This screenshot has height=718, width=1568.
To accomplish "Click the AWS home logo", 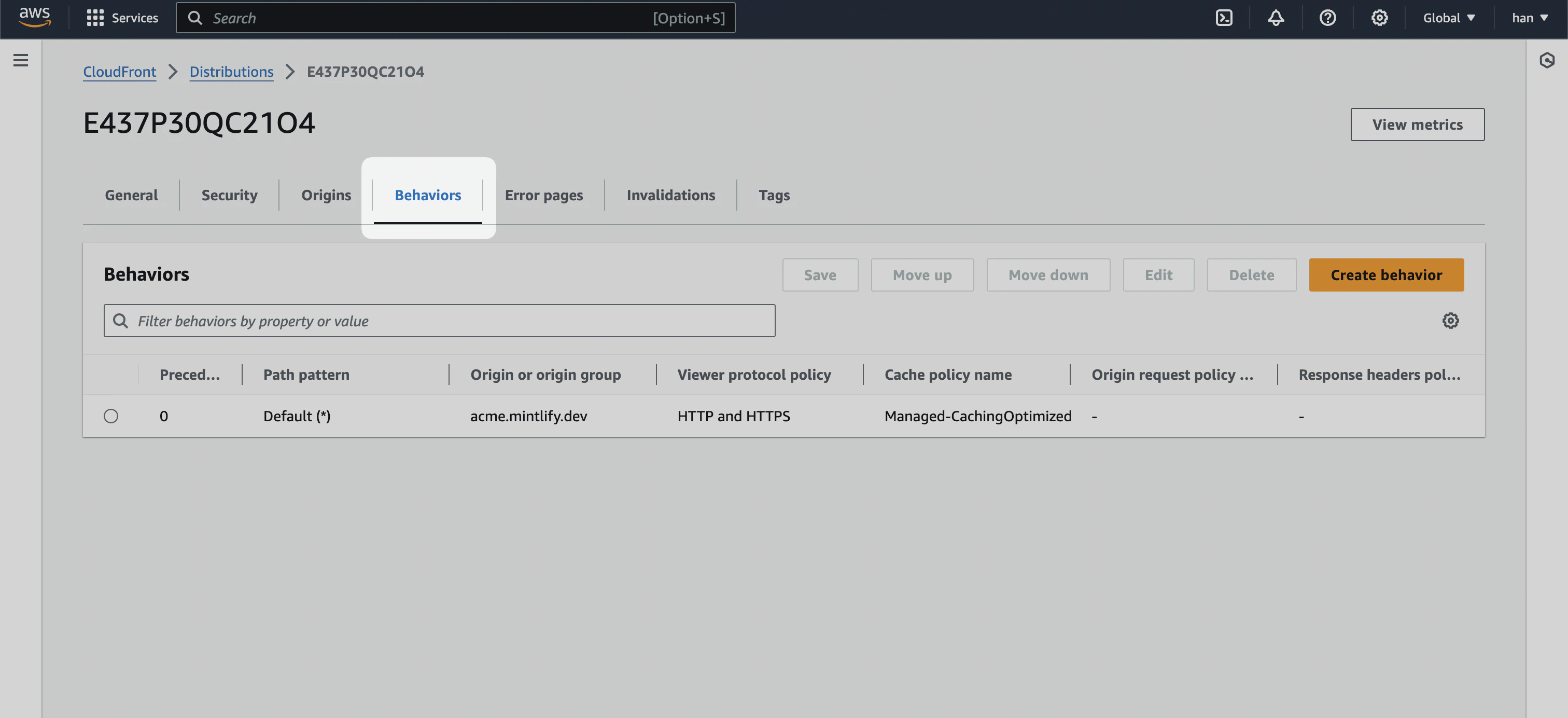I will (34, 18).
